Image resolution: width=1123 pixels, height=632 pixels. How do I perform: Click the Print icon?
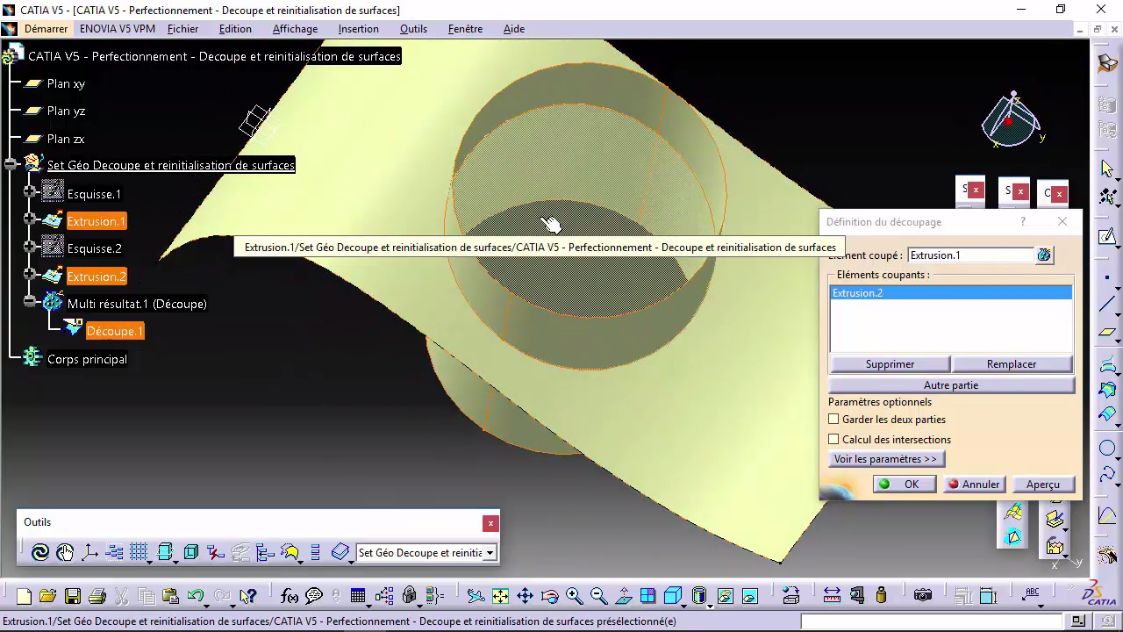click(97, 596)
